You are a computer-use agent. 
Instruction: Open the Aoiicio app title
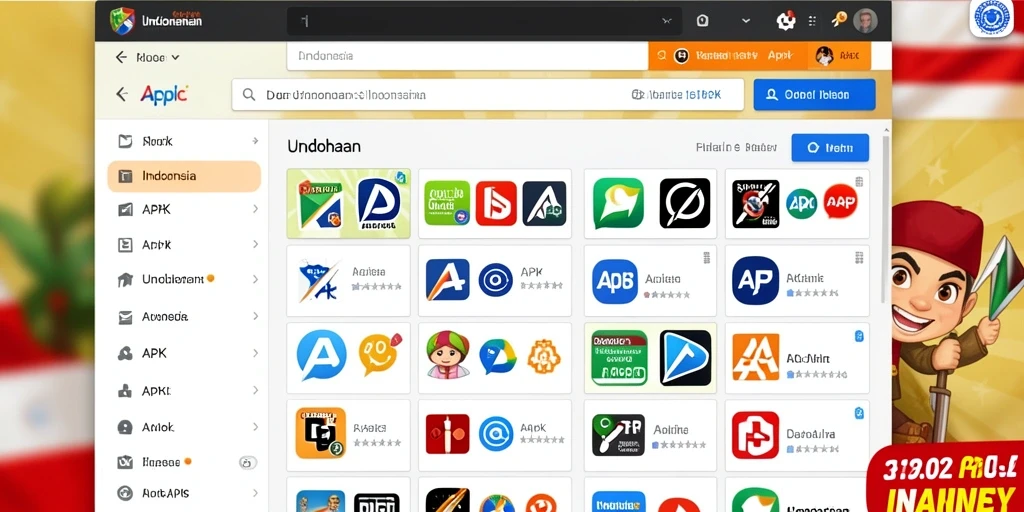point(663,279)
